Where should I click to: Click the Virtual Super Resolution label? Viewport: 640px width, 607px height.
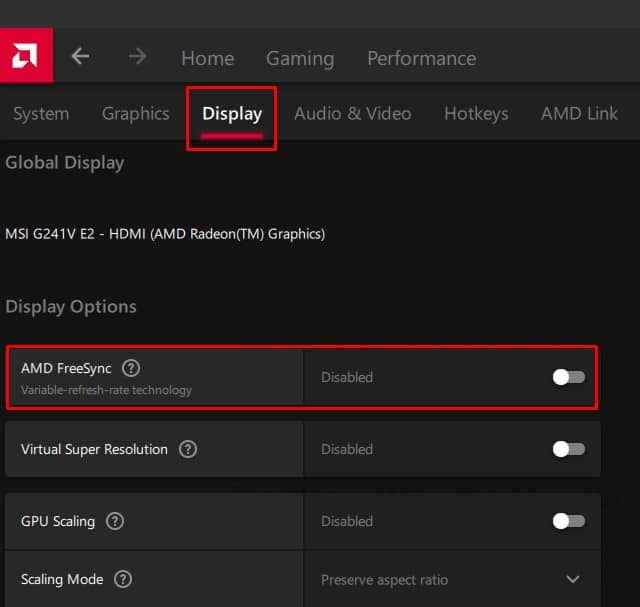click(94, 449)
